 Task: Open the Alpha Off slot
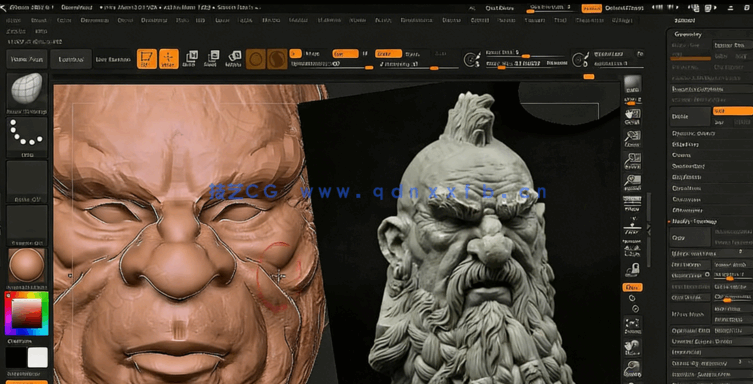click(x=27, y=179)
